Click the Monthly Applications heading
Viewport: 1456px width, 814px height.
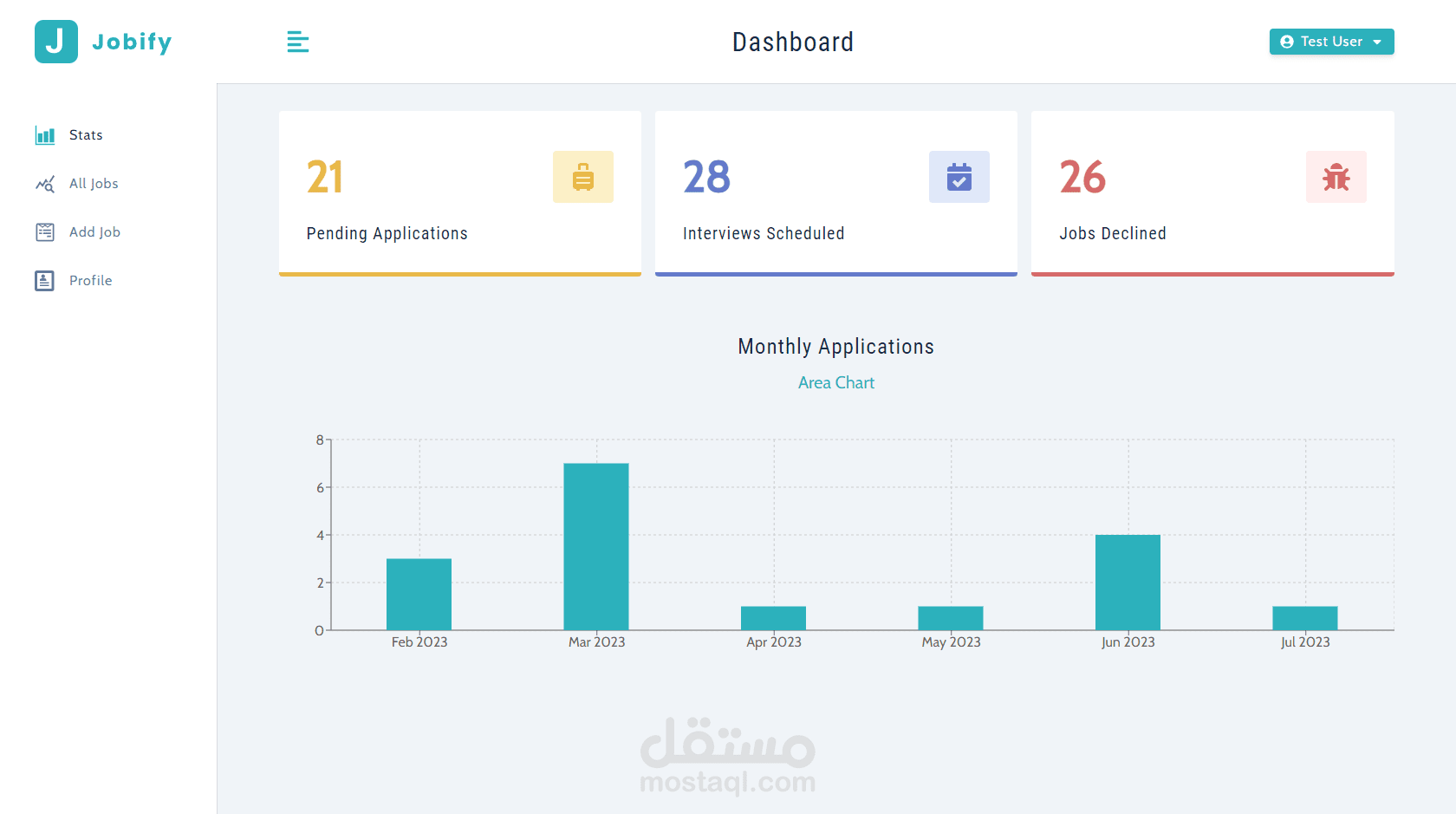pos(836,347)
